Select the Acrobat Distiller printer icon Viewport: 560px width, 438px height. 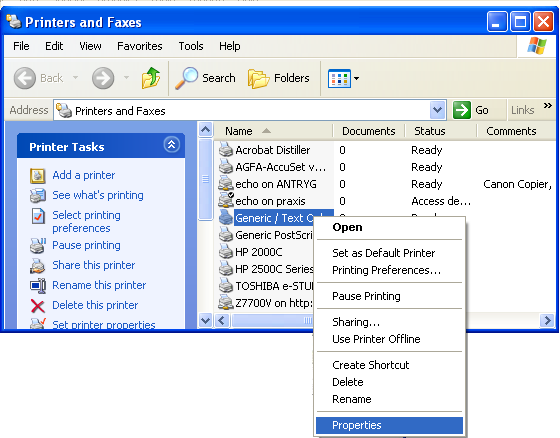click(226, 150)
